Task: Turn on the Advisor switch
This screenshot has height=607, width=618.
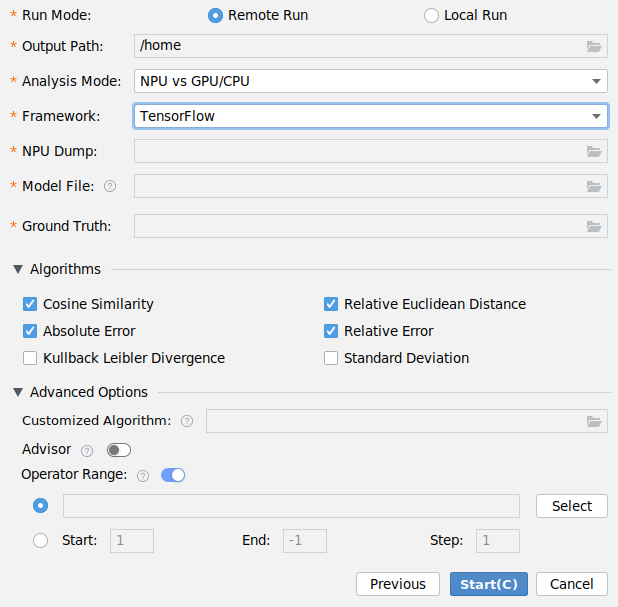Action: (119, 450)
